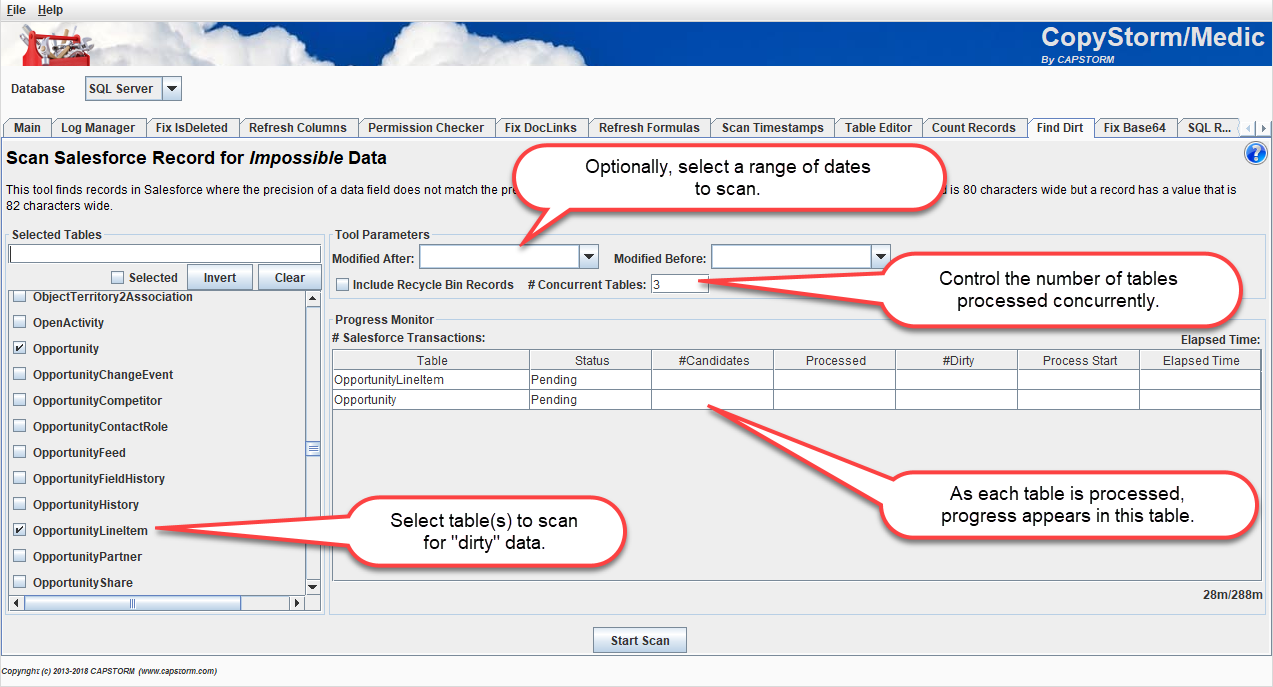Screen dimensions: 1273x687
Task: Switch to the Table Editor tab
Action: pyautogui.click(x=878, y=128)
